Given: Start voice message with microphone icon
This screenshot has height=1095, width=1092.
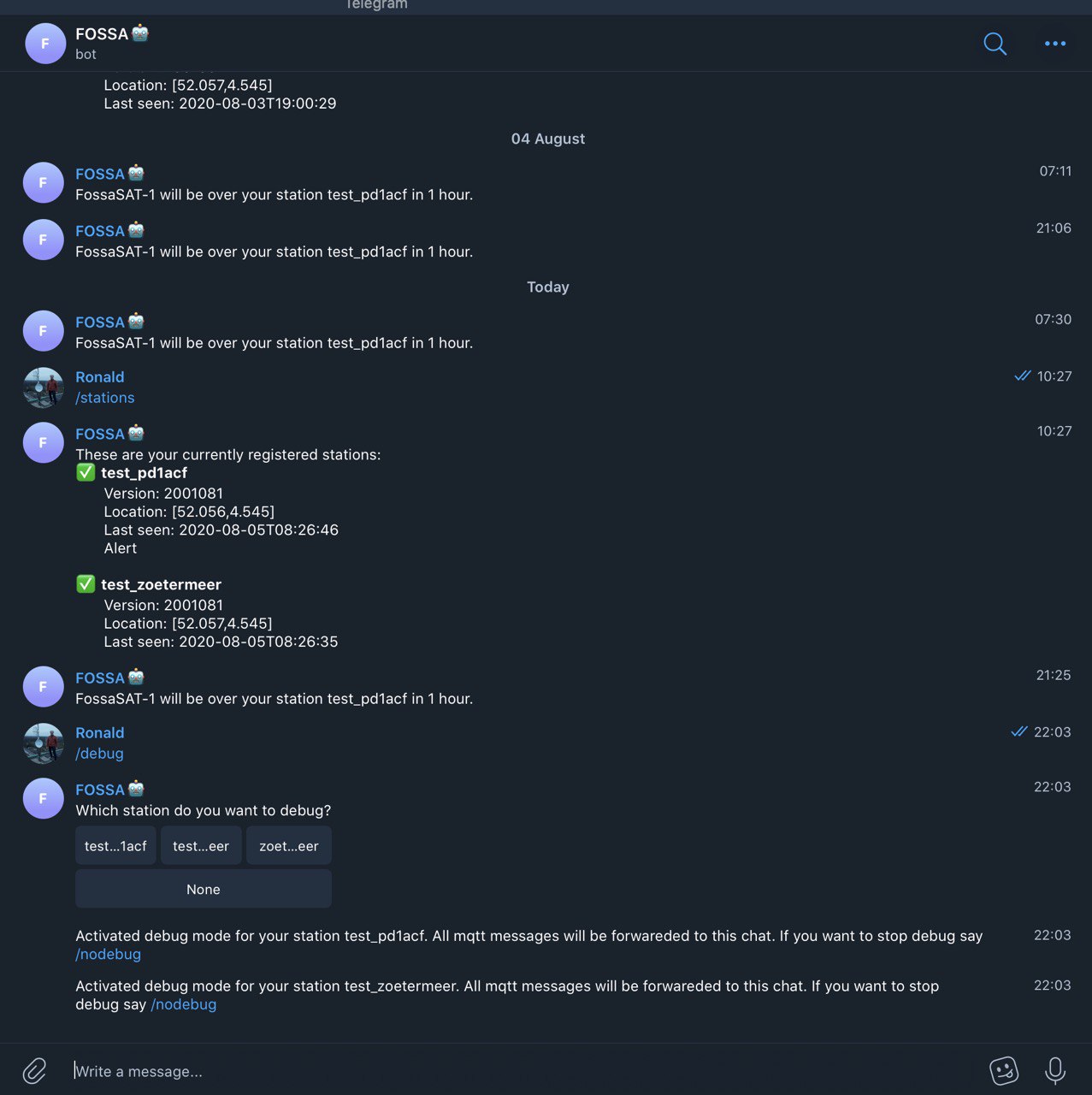Looking at the screenshot, I should point(1055,1070).
